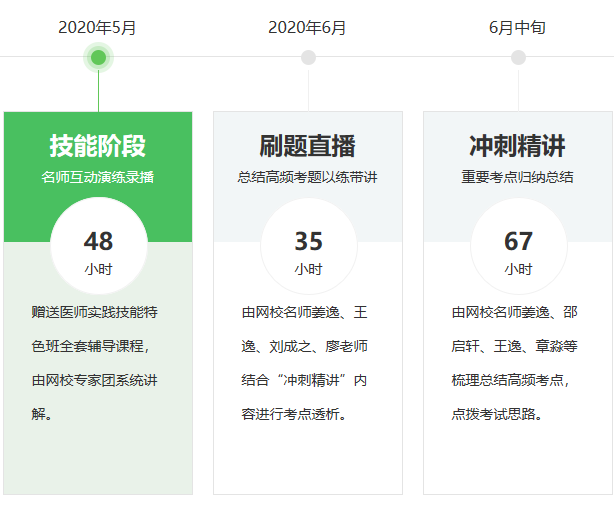Click the gray timeline dot for 6月中旬

518,57
